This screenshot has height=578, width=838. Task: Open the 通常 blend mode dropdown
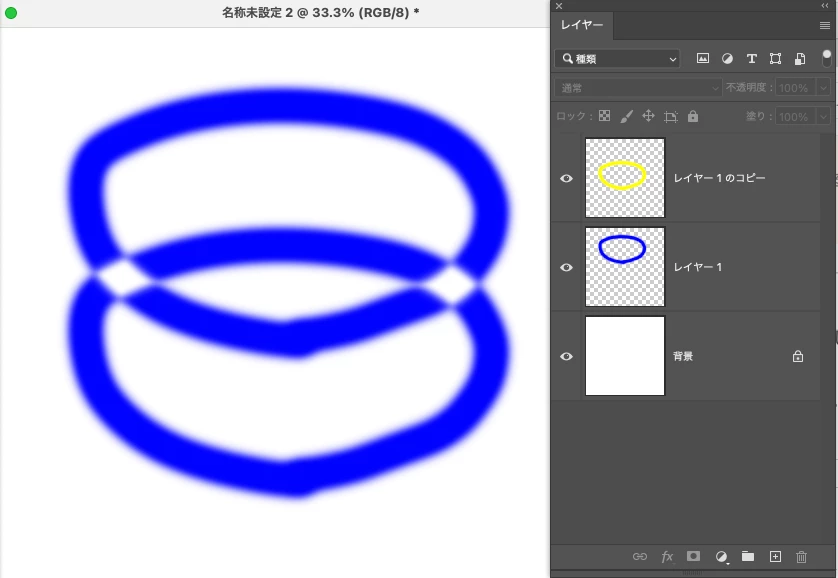(x=638, y=88)
